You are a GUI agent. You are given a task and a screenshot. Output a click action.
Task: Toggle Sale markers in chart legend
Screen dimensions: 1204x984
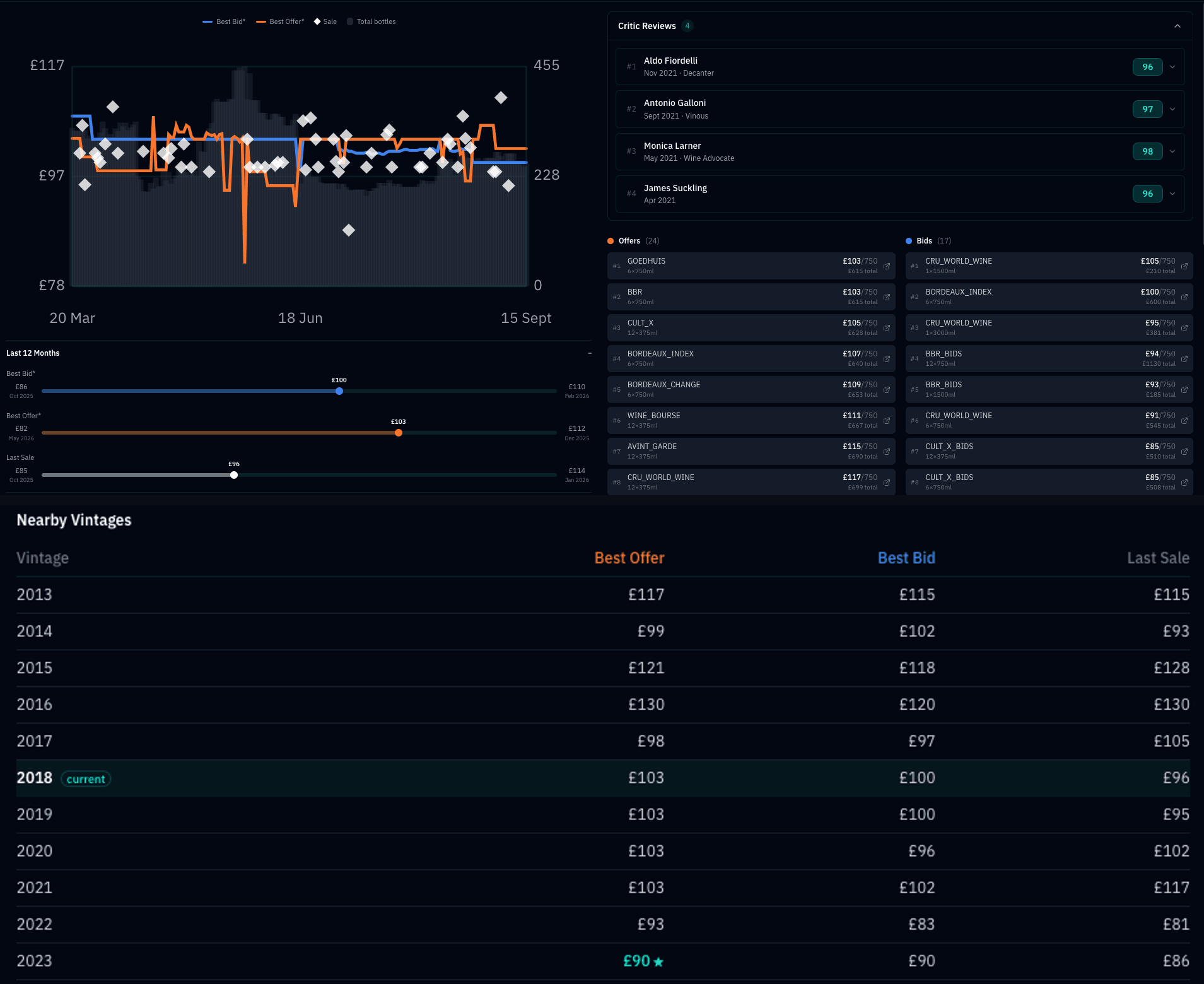[325, 21]
